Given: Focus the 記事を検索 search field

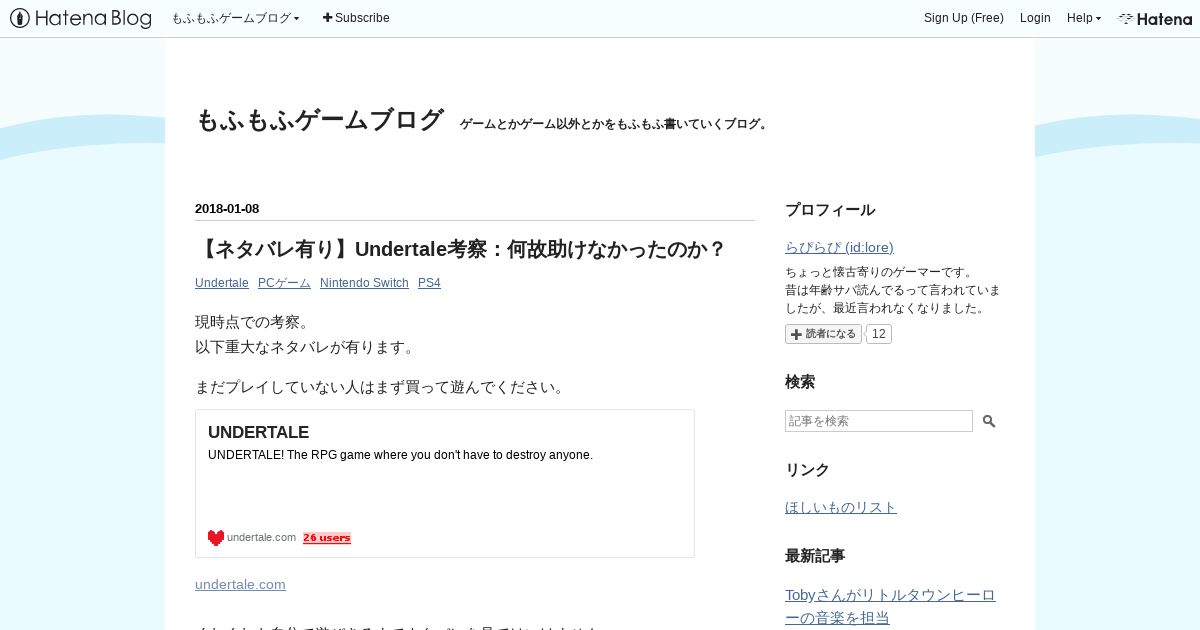Looking at the screenshot, I should tap(879, 421).
